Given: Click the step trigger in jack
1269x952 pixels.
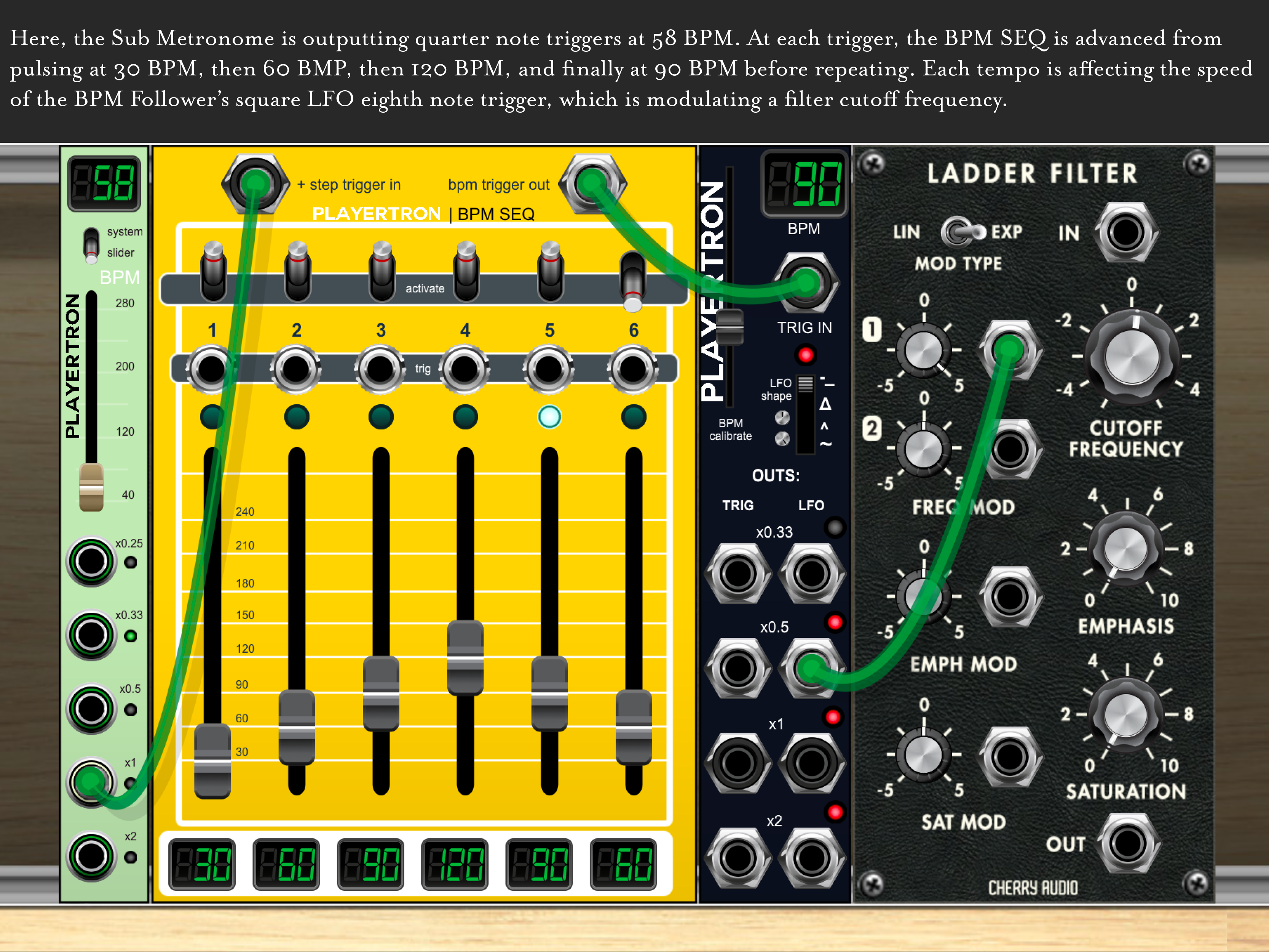Looking at the screenshot, I should [x=255, y=184].
